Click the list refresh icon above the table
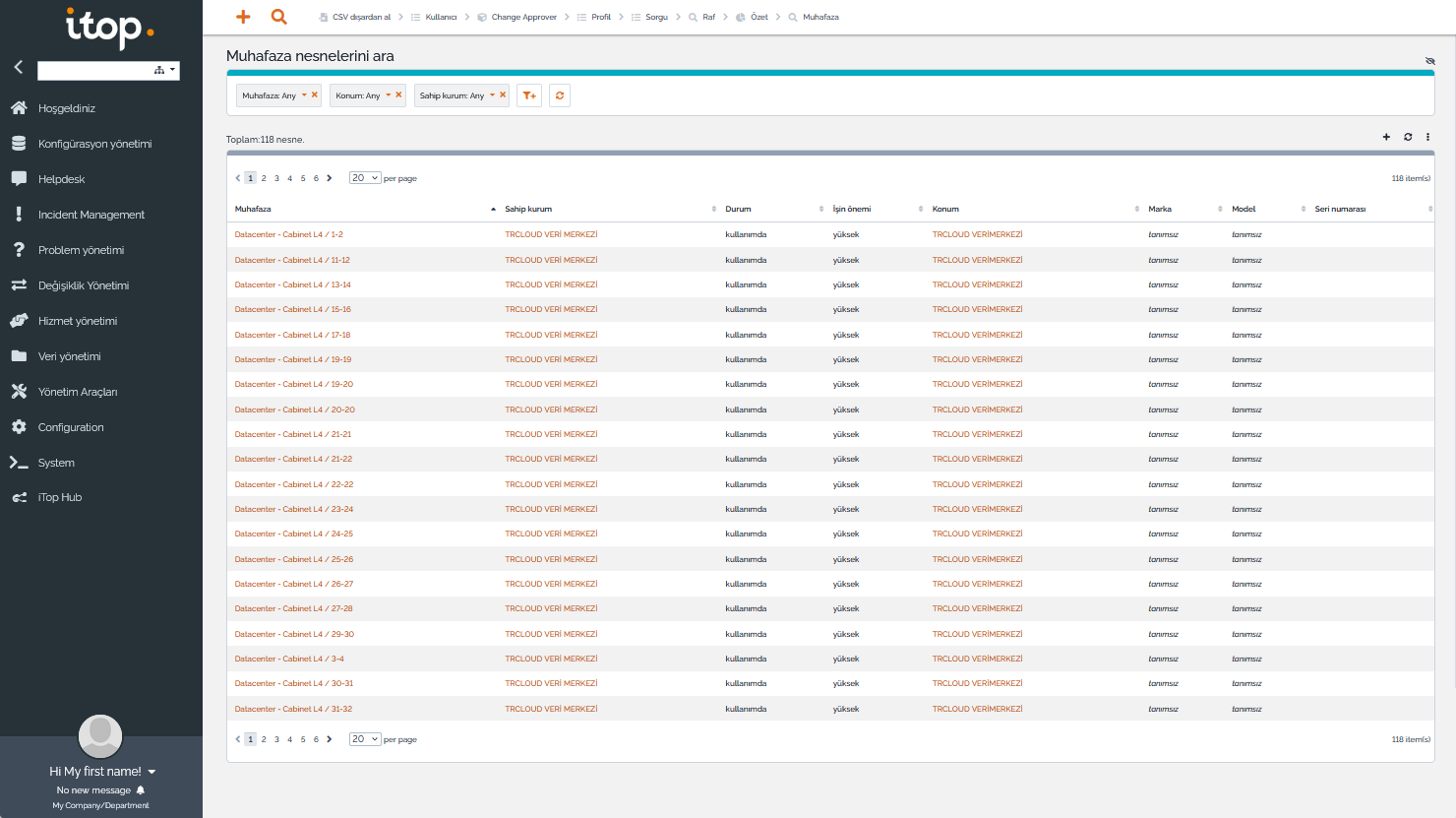This screenshot has height=818, width=1456. point(1408,137)
